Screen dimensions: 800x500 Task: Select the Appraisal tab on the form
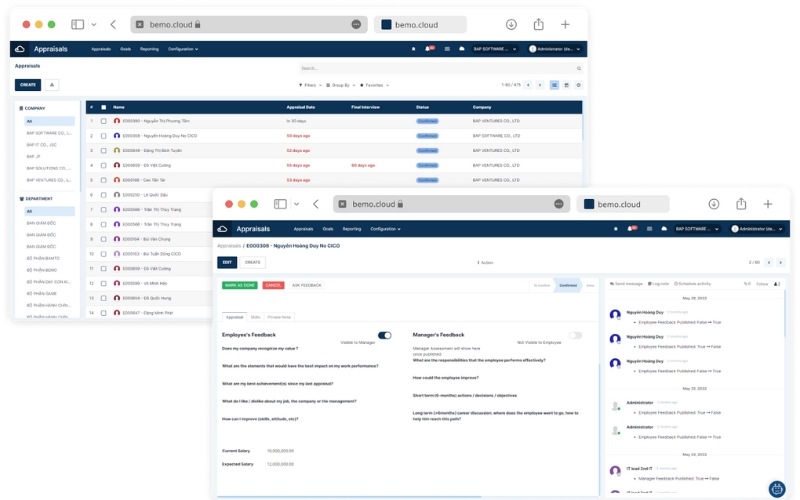tap(235, 317)
